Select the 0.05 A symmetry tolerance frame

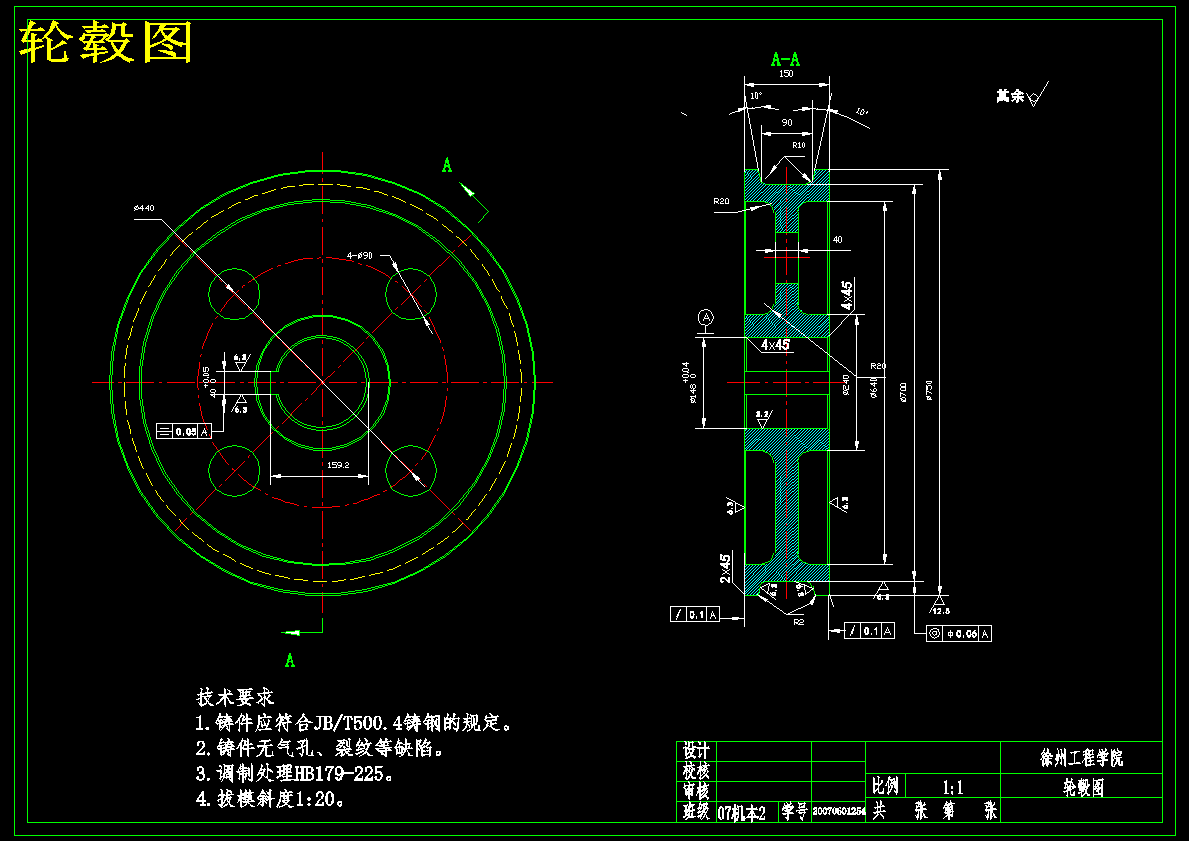point(183,431)
